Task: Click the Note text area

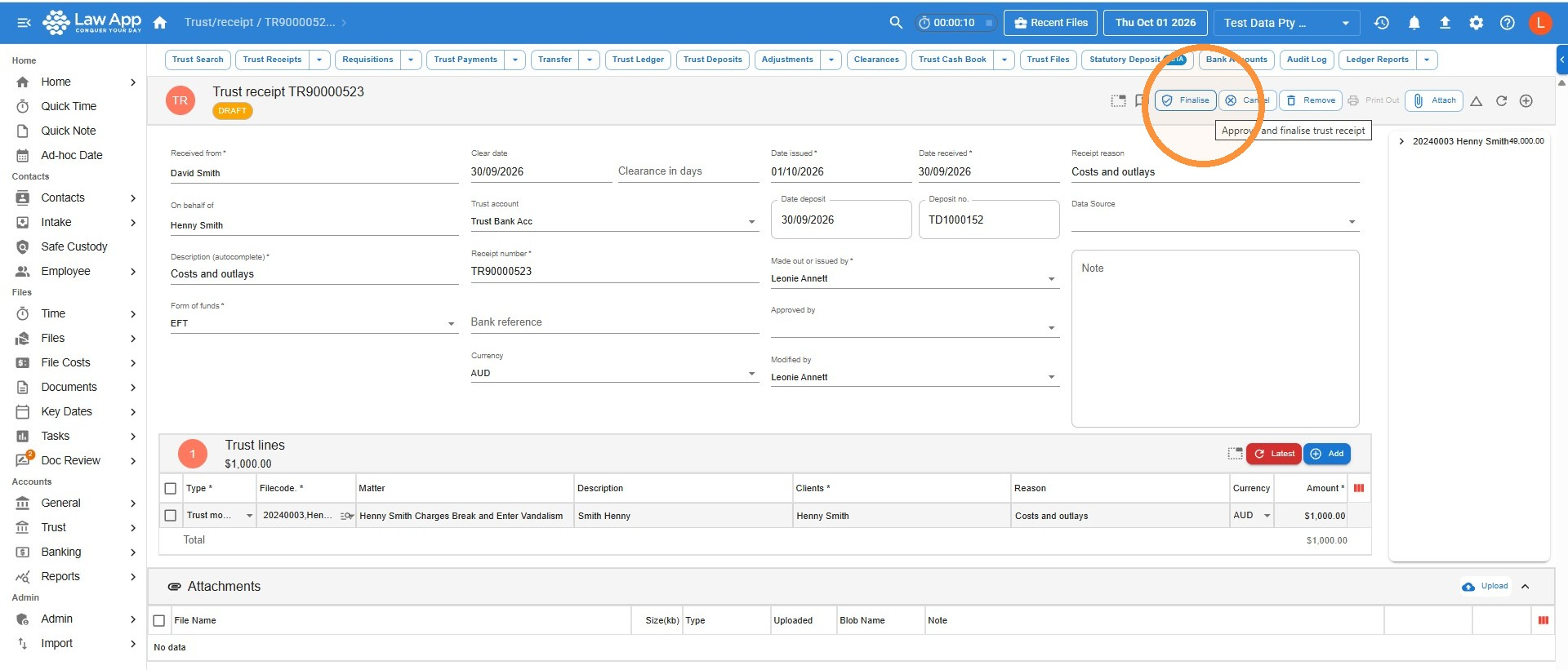Action: click(x=1215, y=339)
